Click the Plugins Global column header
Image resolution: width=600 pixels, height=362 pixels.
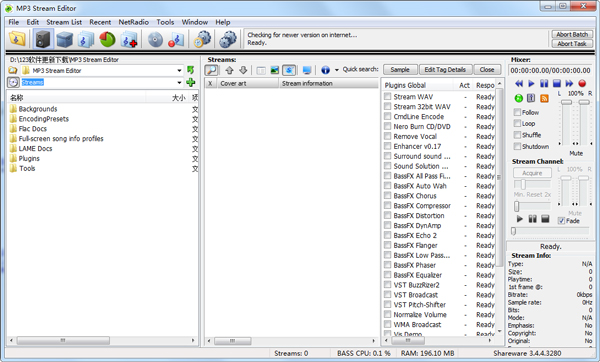pyautogui.click(x=418, y=85)
